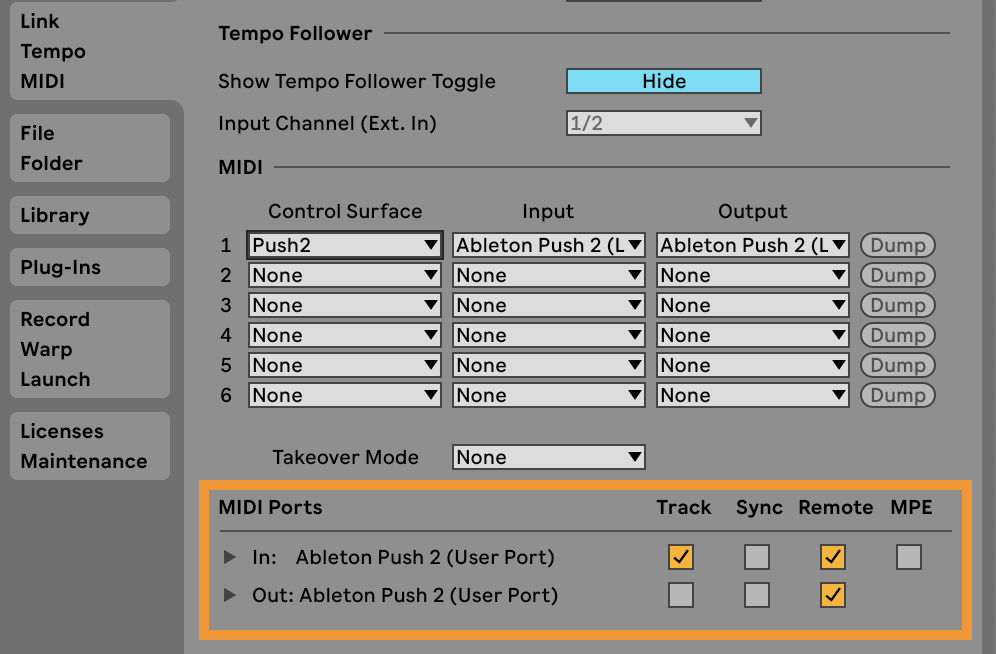Open Control Surface 5 dropdown
This screenshot has height=654, width=996.
(344, 365)
